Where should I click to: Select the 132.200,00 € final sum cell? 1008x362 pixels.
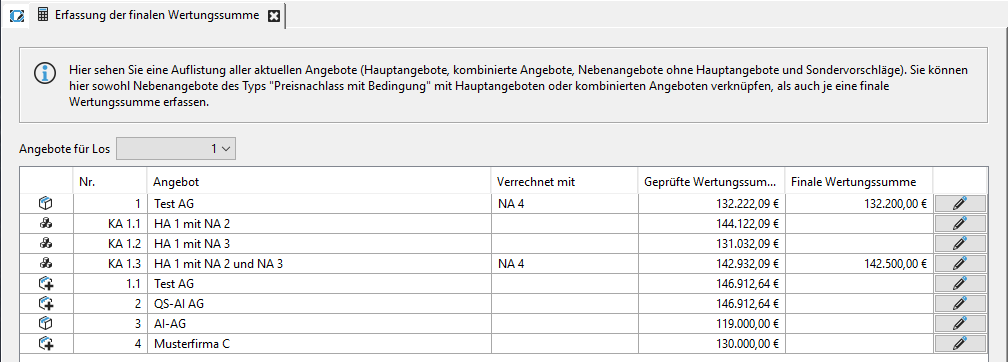click(x=859, y=204)
